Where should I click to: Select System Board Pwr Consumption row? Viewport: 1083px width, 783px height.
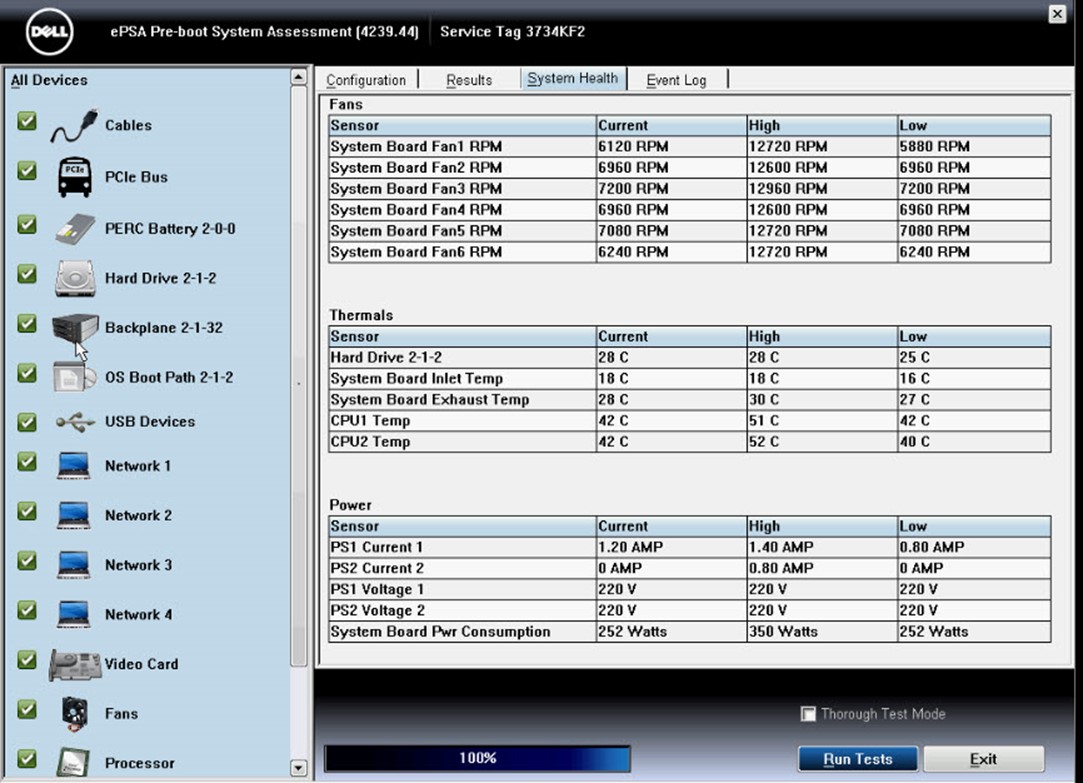coord(689,632)
